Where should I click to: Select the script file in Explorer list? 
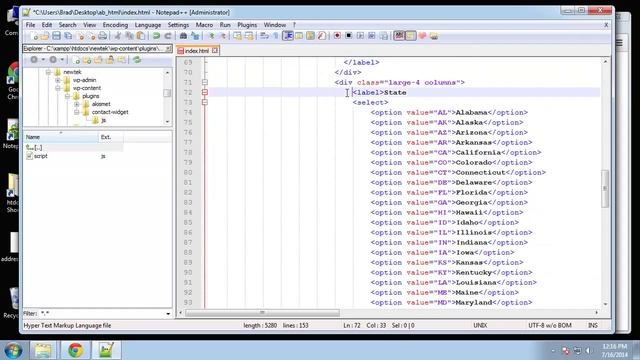[37, 156]
